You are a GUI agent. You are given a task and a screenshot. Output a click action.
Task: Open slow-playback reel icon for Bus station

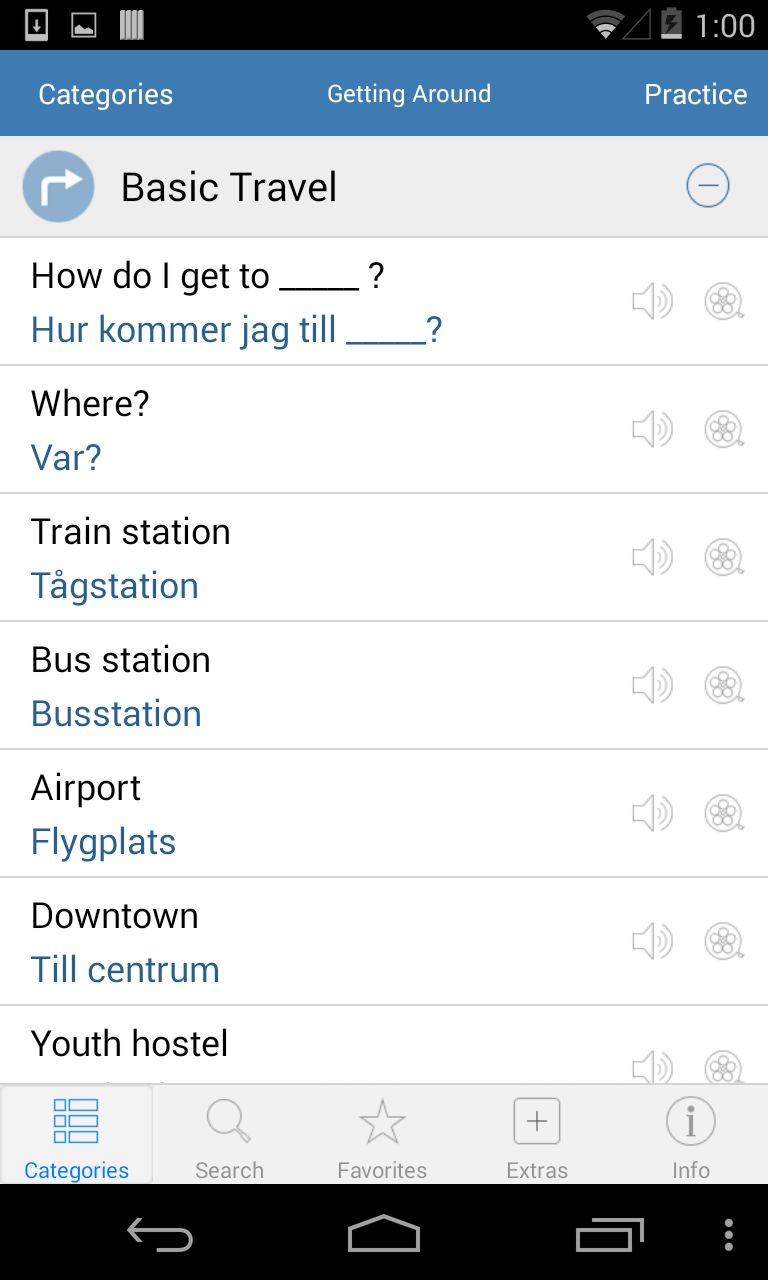click(x=724, y=685)
